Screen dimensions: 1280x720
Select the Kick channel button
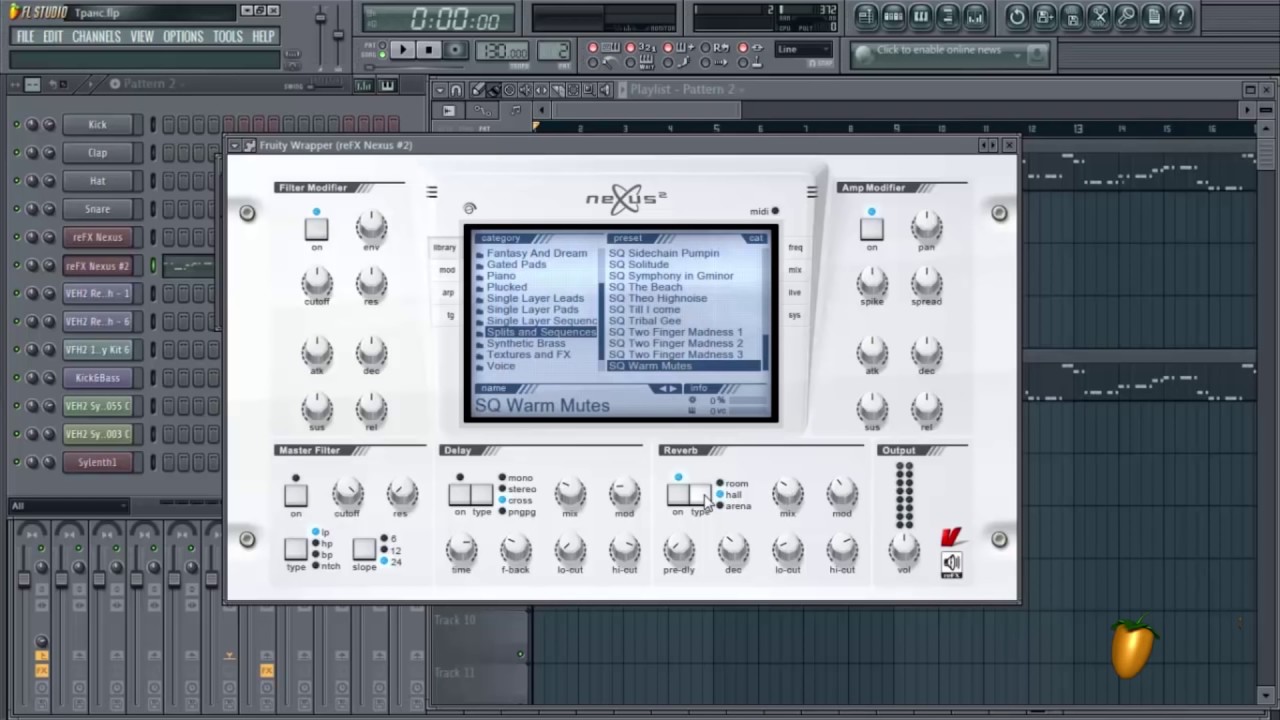(x=98, y=125)
